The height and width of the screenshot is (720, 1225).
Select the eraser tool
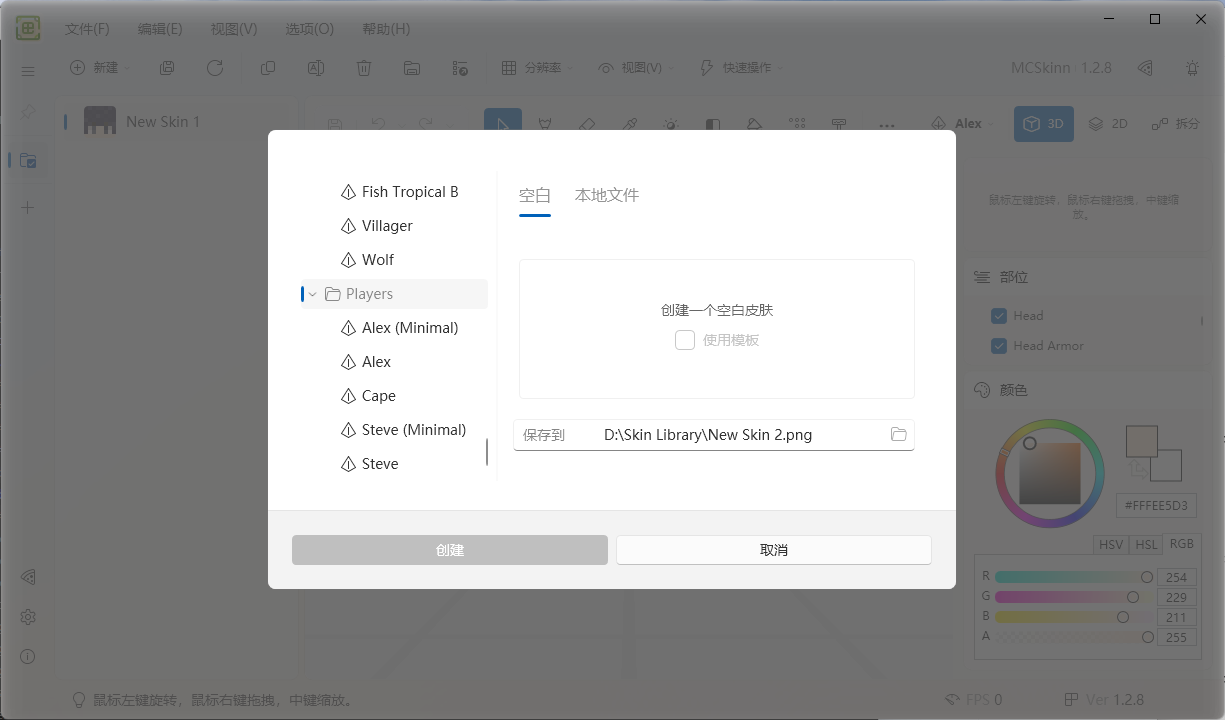pyautogui.click(x=587, y=125)
